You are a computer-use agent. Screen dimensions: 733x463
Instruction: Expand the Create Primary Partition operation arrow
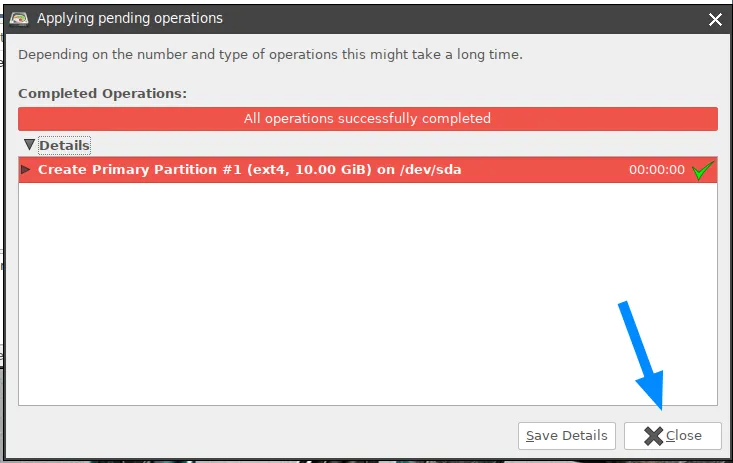tap(26, 169)
